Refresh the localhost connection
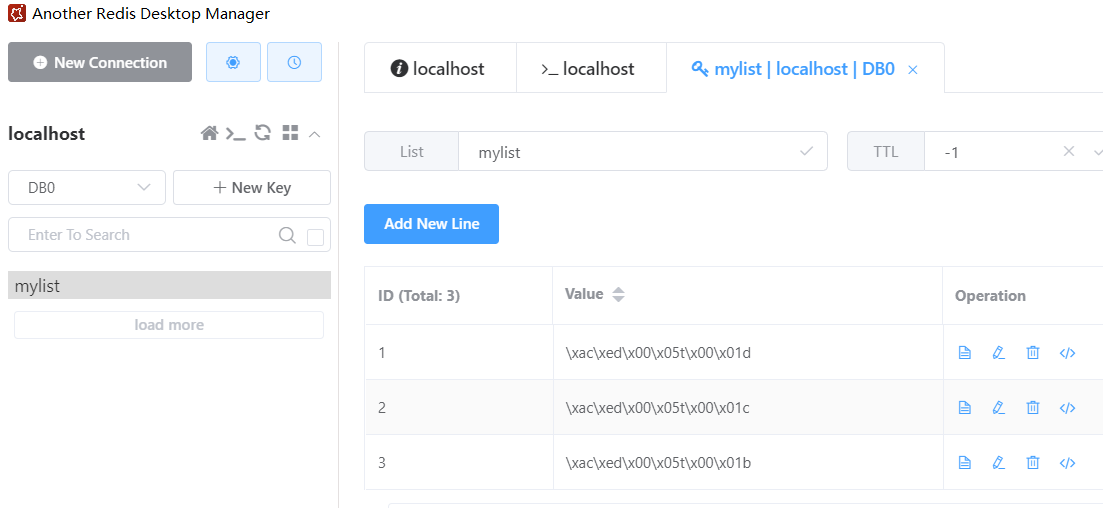 [x=263, y=132]
